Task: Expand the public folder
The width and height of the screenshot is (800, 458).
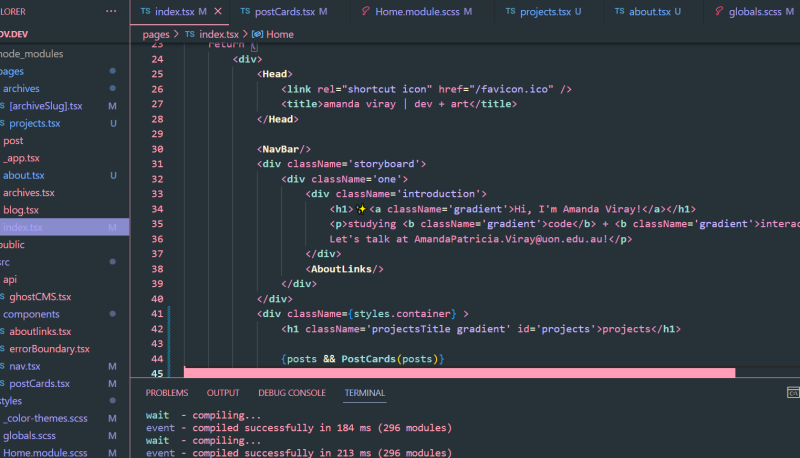Action: [x=13, y=245]
